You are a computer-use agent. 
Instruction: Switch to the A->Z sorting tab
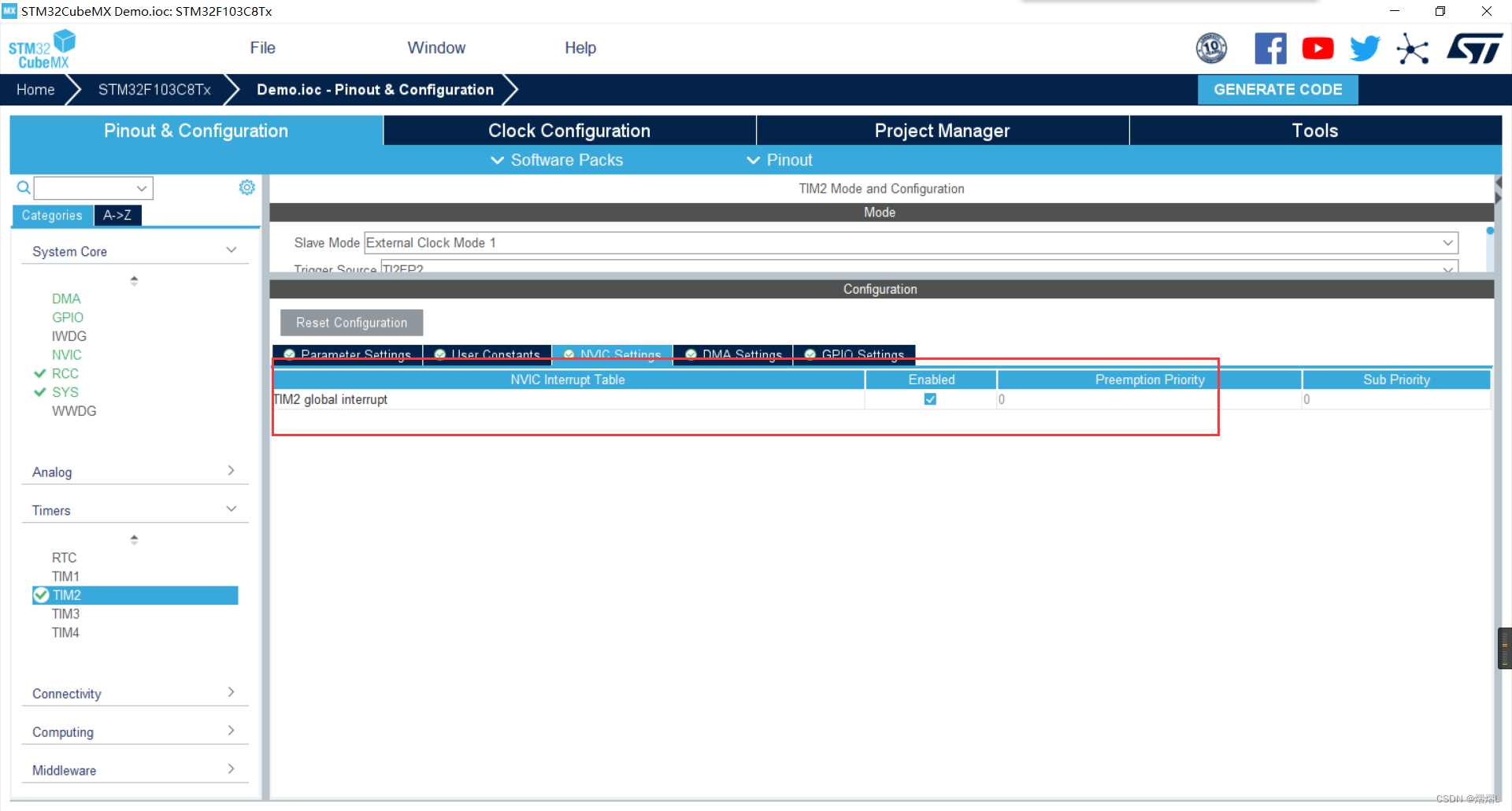117,215
